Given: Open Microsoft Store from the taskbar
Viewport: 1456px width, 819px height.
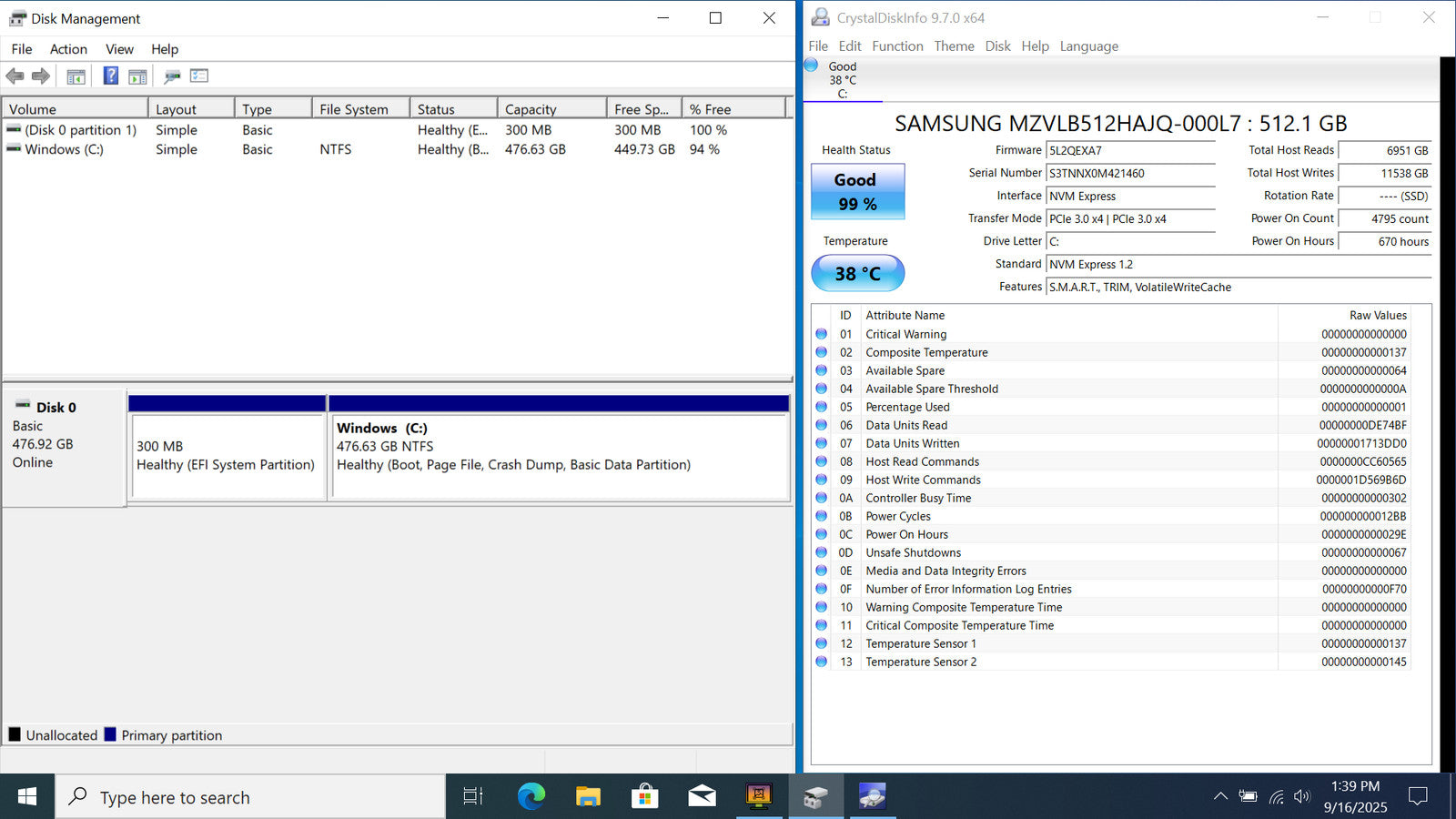Looking at the screenshot, I should 644,797.
